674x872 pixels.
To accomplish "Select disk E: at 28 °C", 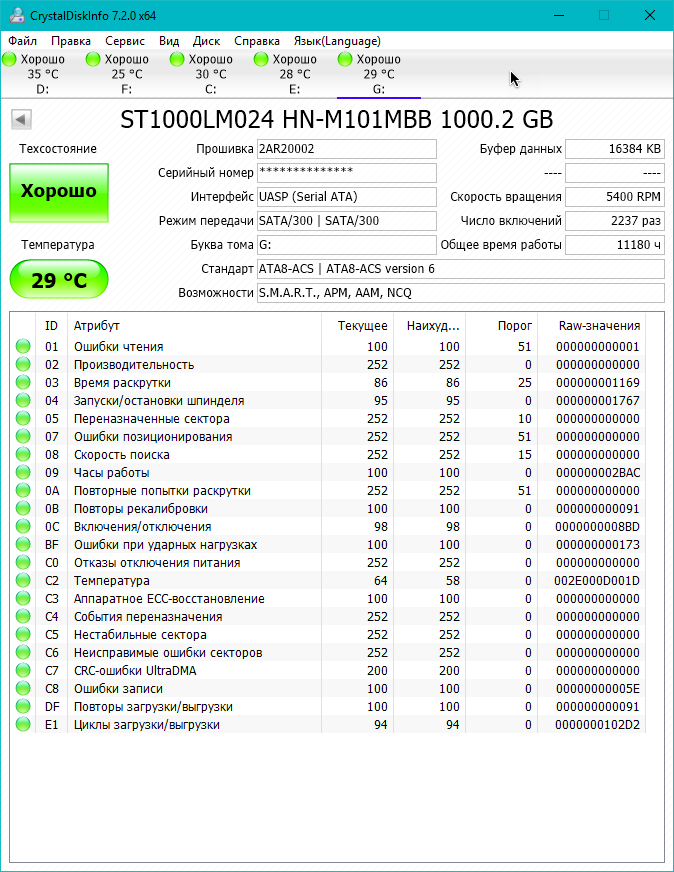I will [295, 74].
